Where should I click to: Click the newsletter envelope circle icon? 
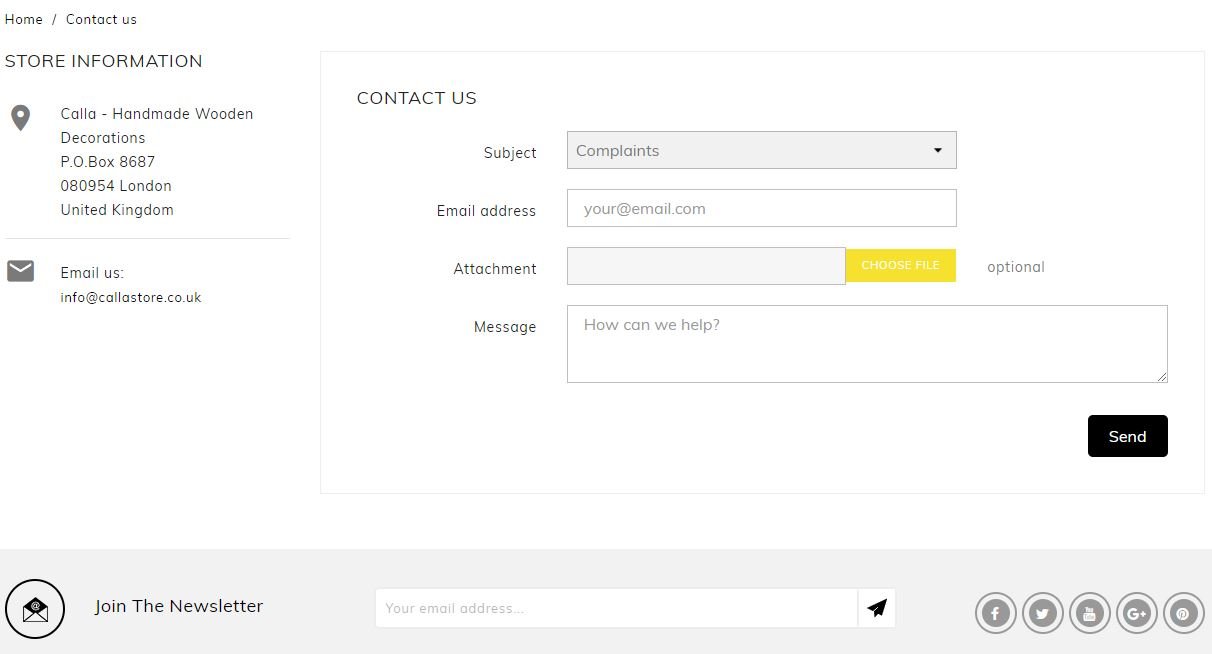tap(35, 608)
